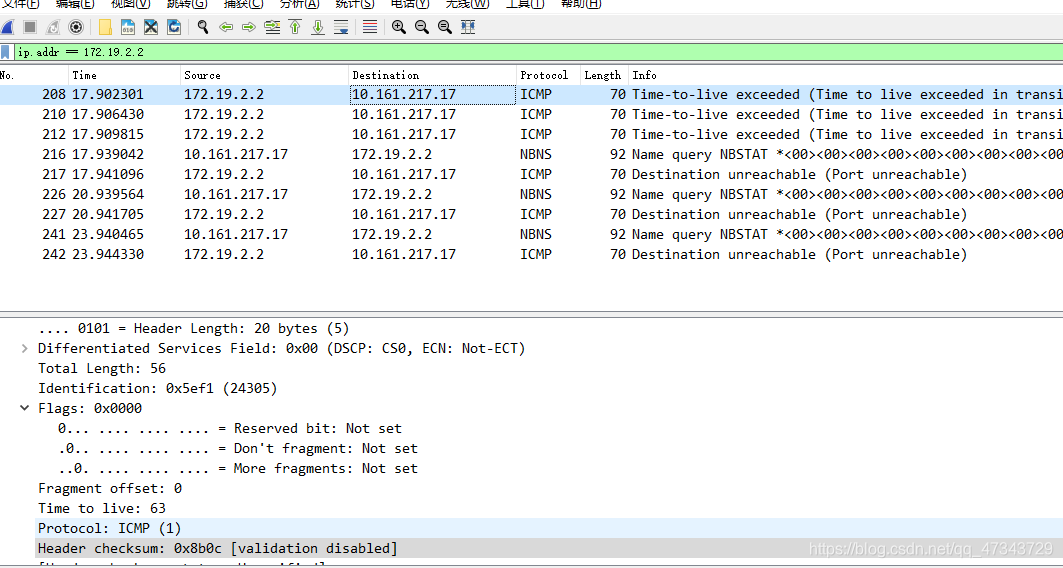Stop the running packet capture
The width and height of the screenshot is (1063, 568).
coord(30,27)
